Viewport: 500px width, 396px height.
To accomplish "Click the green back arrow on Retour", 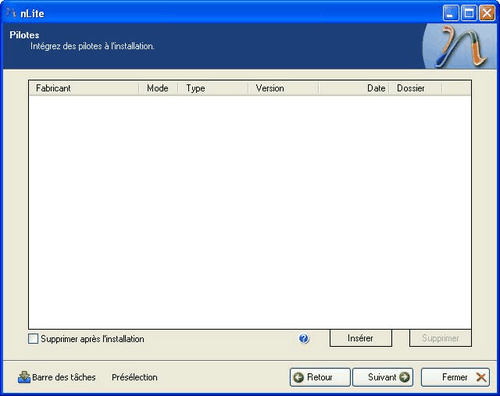I will pyautogui.click(x=299, y=377).
